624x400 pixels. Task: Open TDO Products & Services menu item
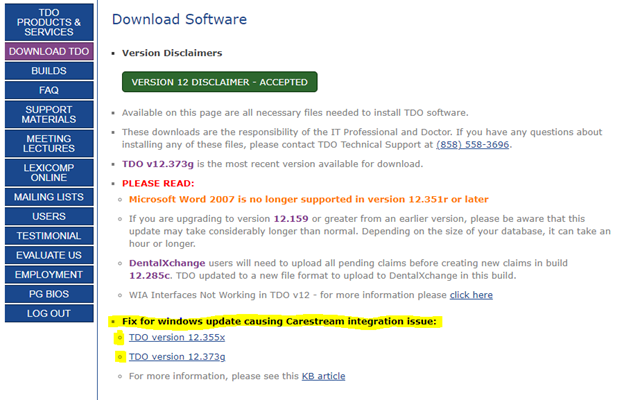pyautogui.click(x=48, y=20)
